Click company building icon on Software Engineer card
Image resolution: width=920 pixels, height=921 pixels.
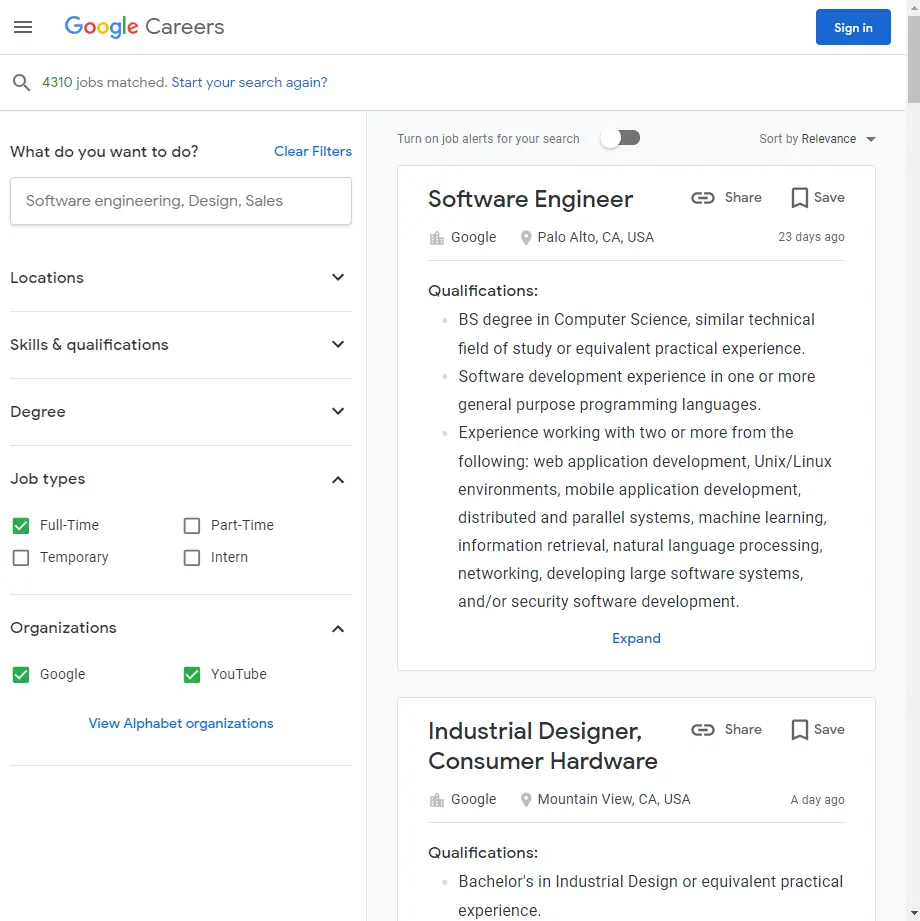click(437, 238)
